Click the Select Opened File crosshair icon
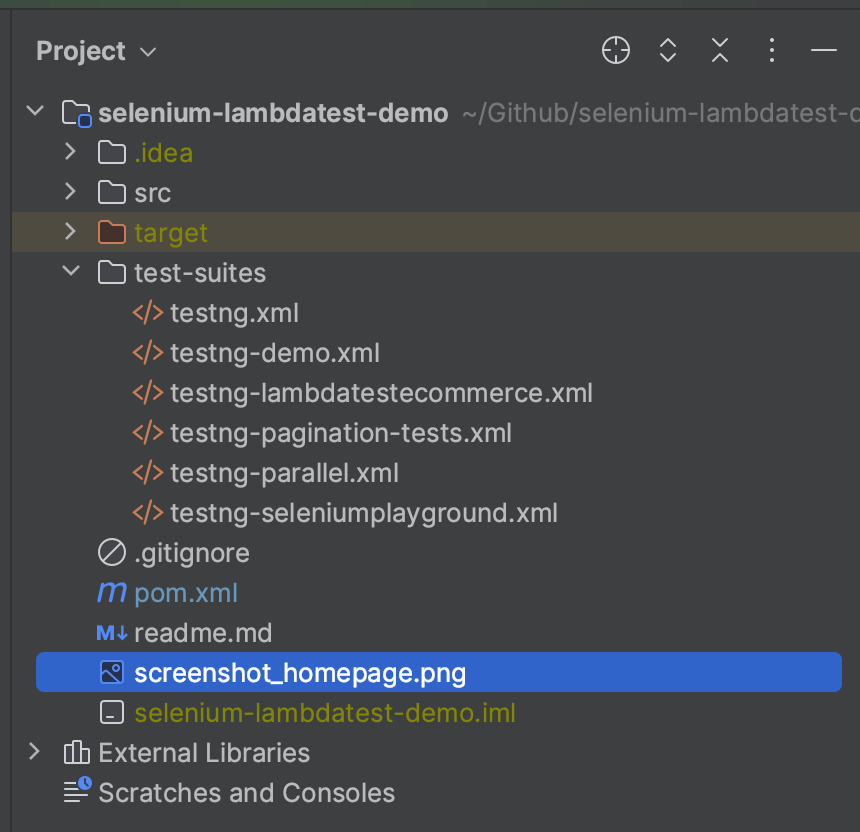860x832 pixels. (615, 50)
